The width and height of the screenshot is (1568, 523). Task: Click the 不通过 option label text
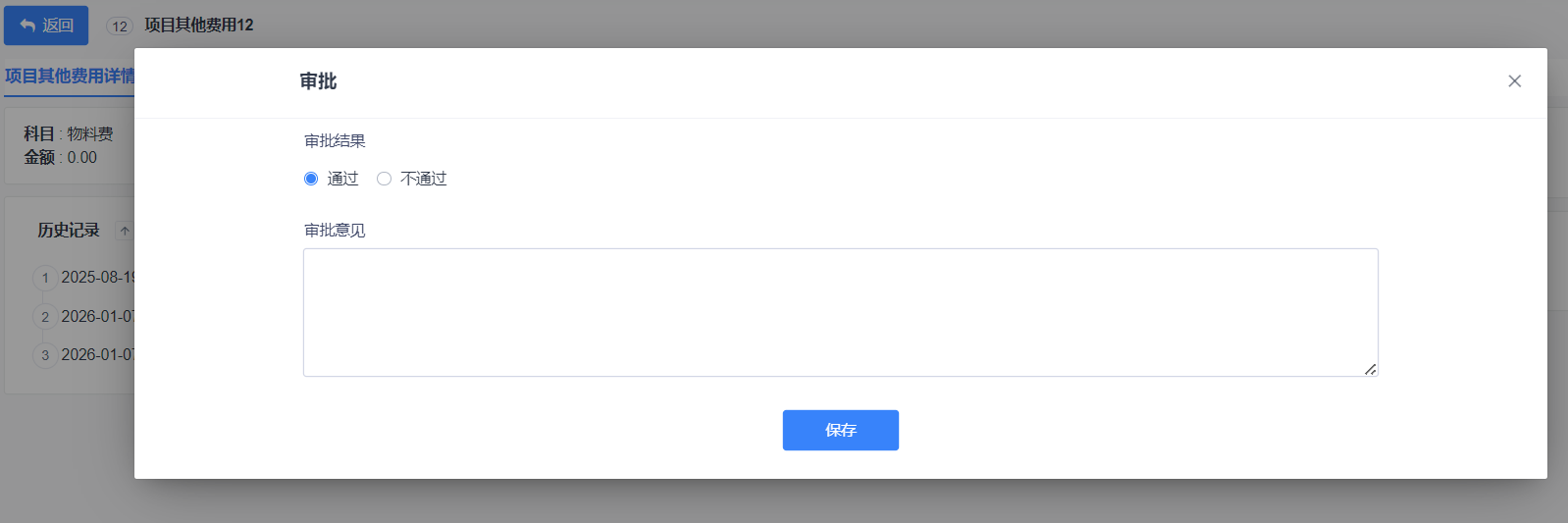pos(424,179)
